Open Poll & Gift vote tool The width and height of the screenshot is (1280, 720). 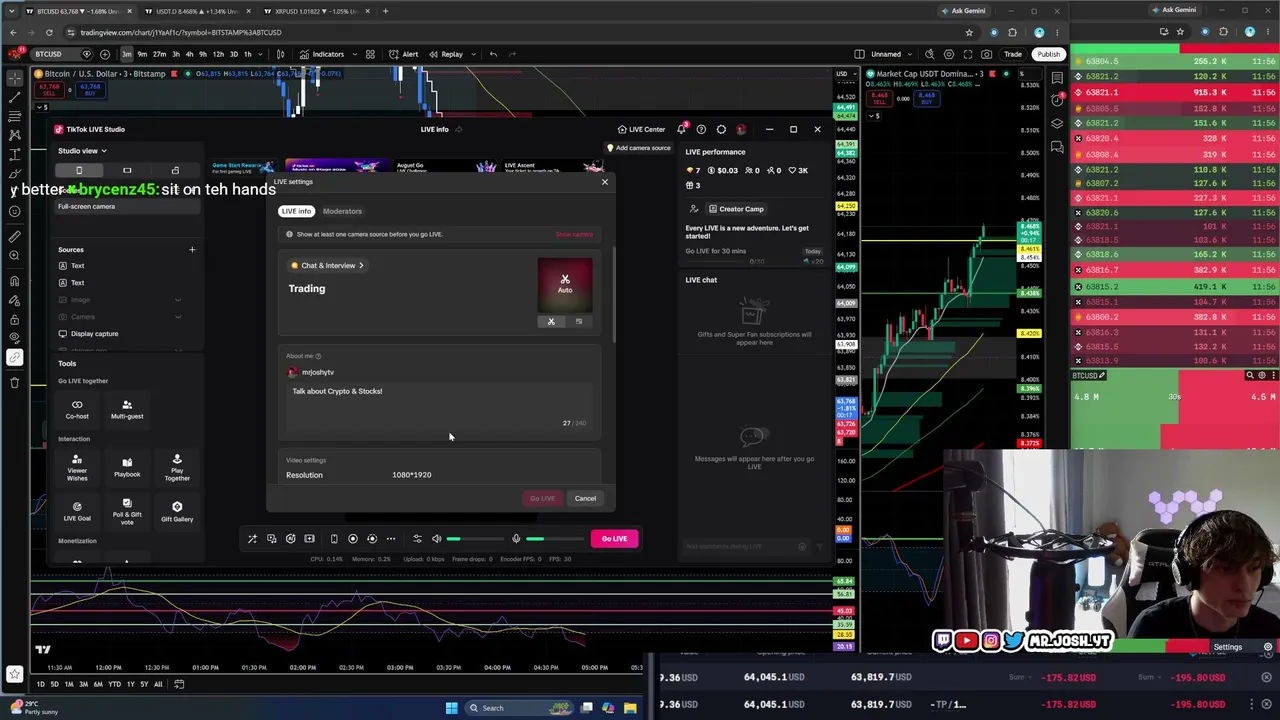point(127,512)
